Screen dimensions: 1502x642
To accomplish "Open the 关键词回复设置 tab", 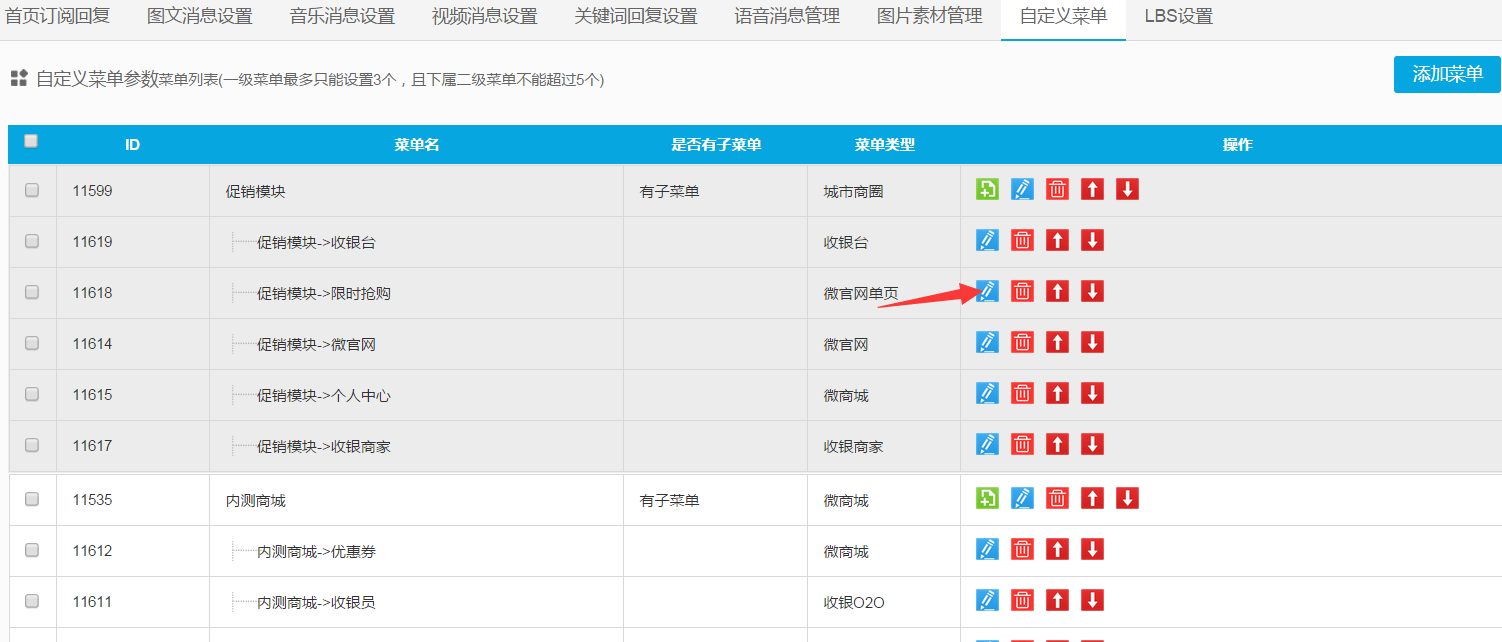I will (636, 17).
